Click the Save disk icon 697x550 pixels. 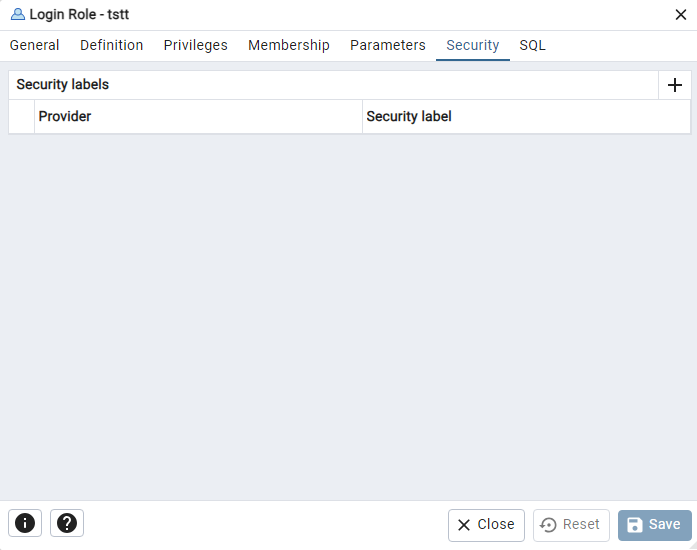(x=634, y=525)
